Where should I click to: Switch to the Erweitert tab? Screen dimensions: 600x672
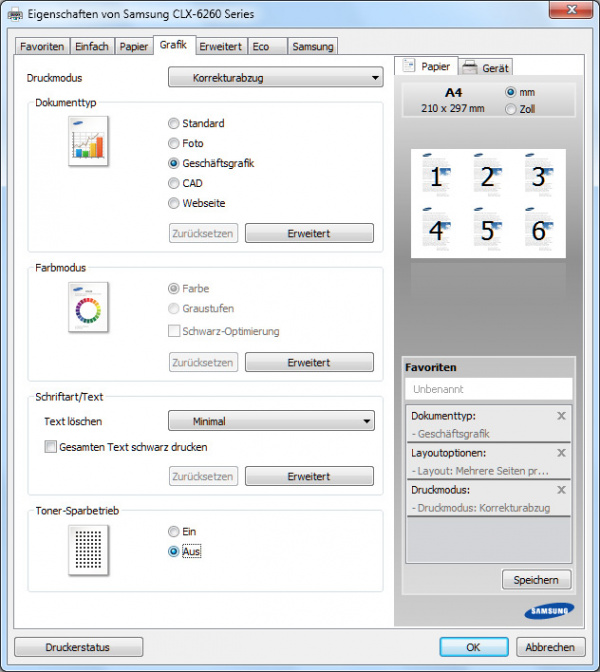point(219,46)
